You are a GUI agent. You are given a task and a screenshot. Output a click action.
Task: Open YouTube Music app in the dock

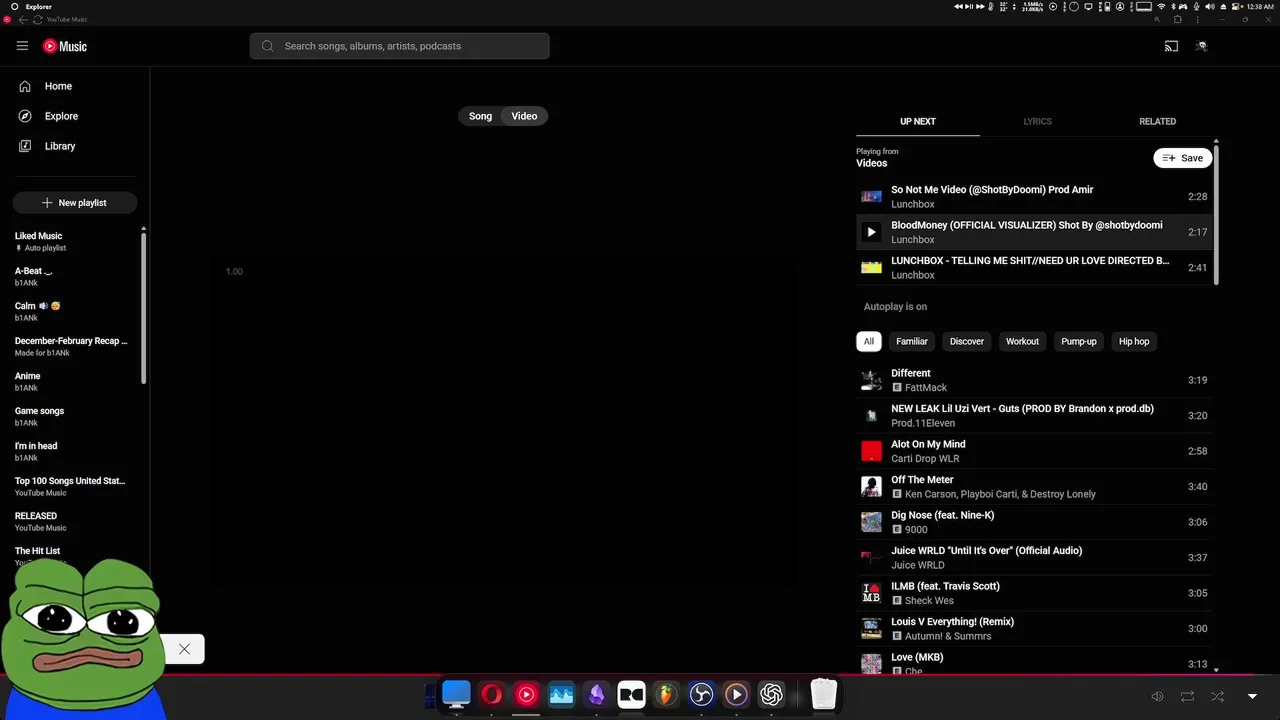coord(526,694)
